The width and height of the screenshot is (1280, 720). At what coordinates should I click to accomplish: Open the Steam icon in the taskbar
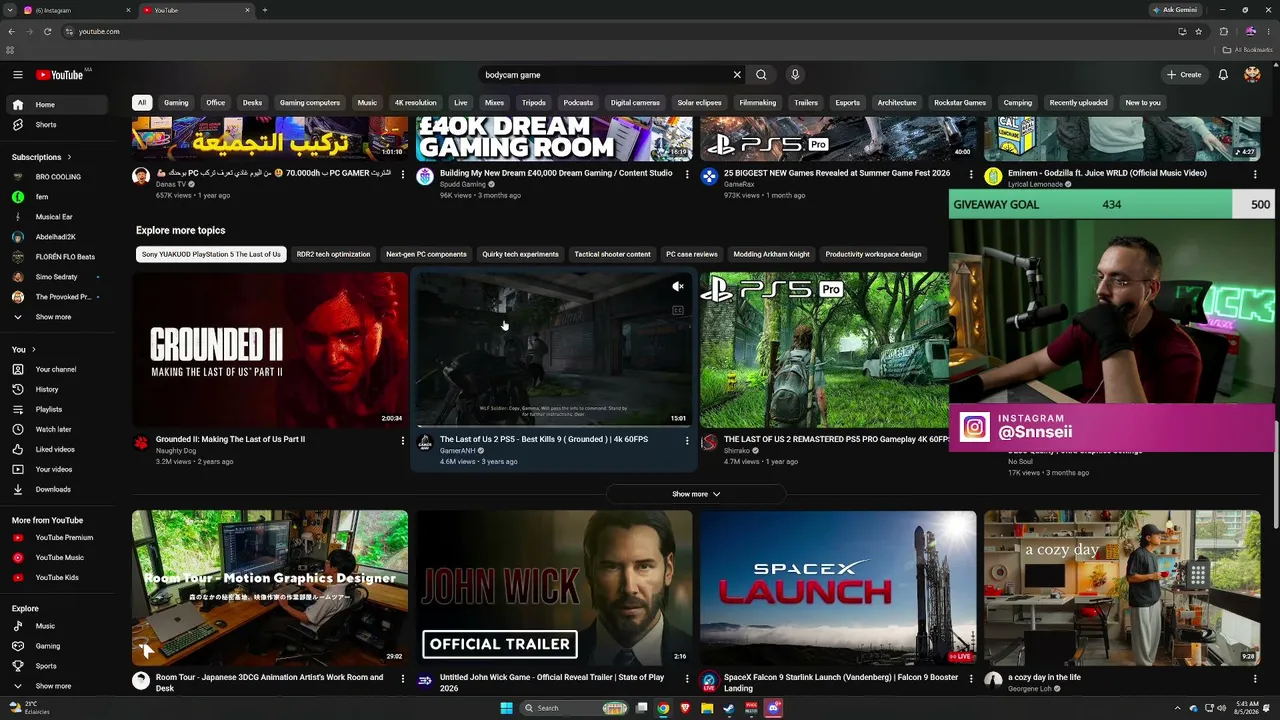729,708
